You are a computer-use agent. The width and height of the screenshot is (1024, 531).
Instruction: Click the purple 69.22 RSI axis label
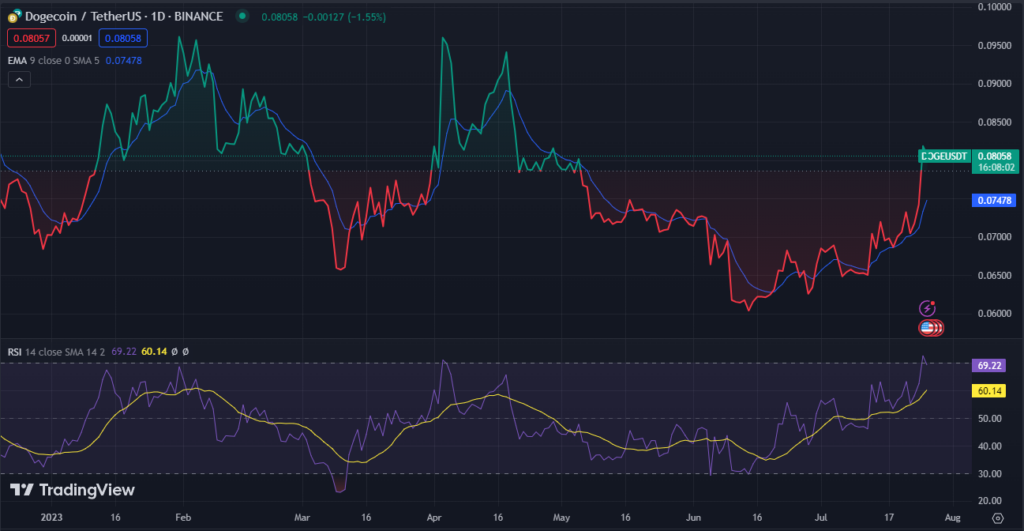(989, 366)
